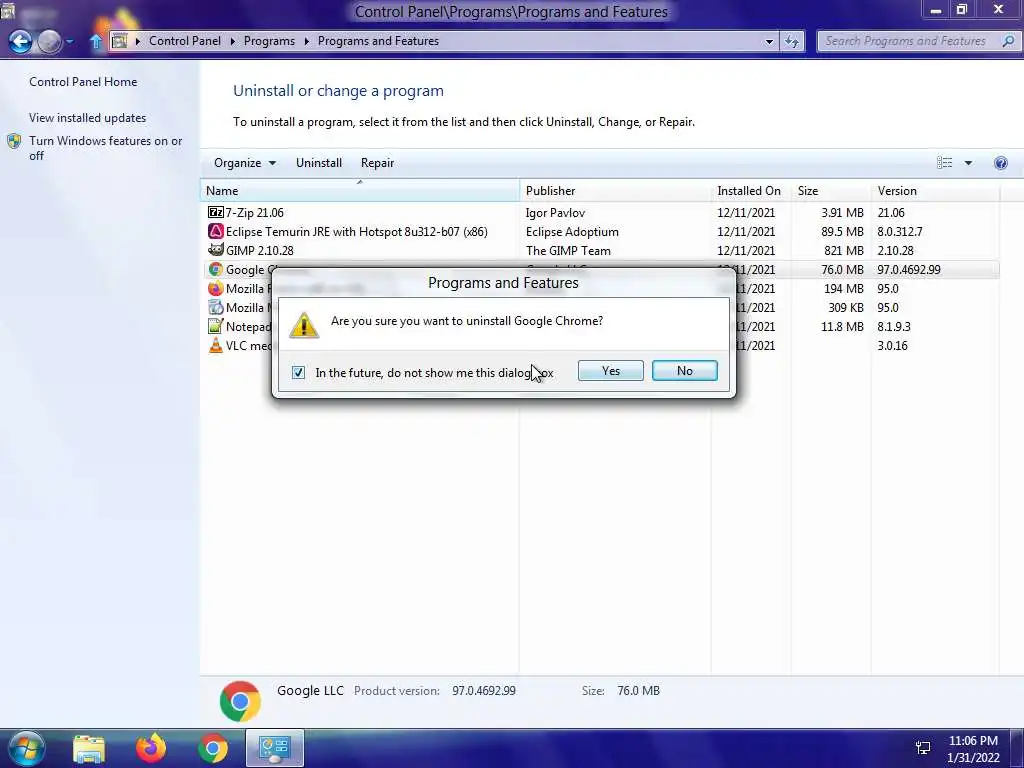Viewport: 1024px width, 768px height.
Task: Select the GIMP 2.10.28 icon
Action: (216, 249)
